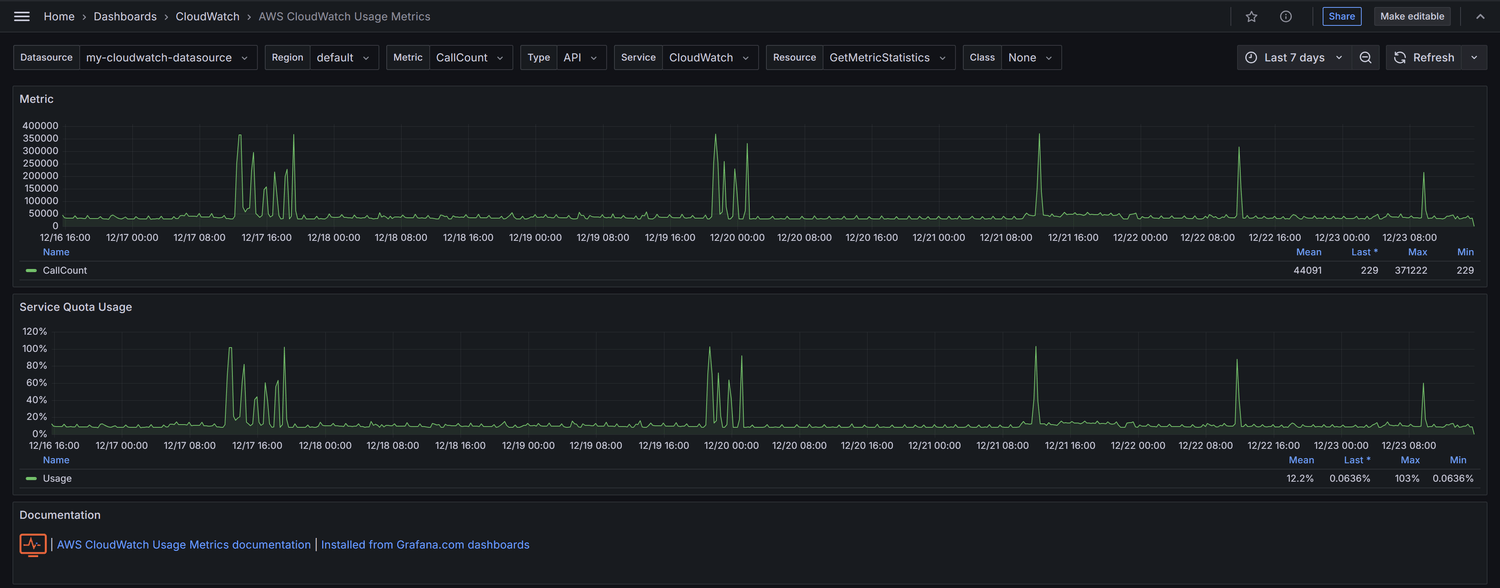
Task: Open Installed from Grafana.com dashboards link
Action: click(x=425, y=545)
